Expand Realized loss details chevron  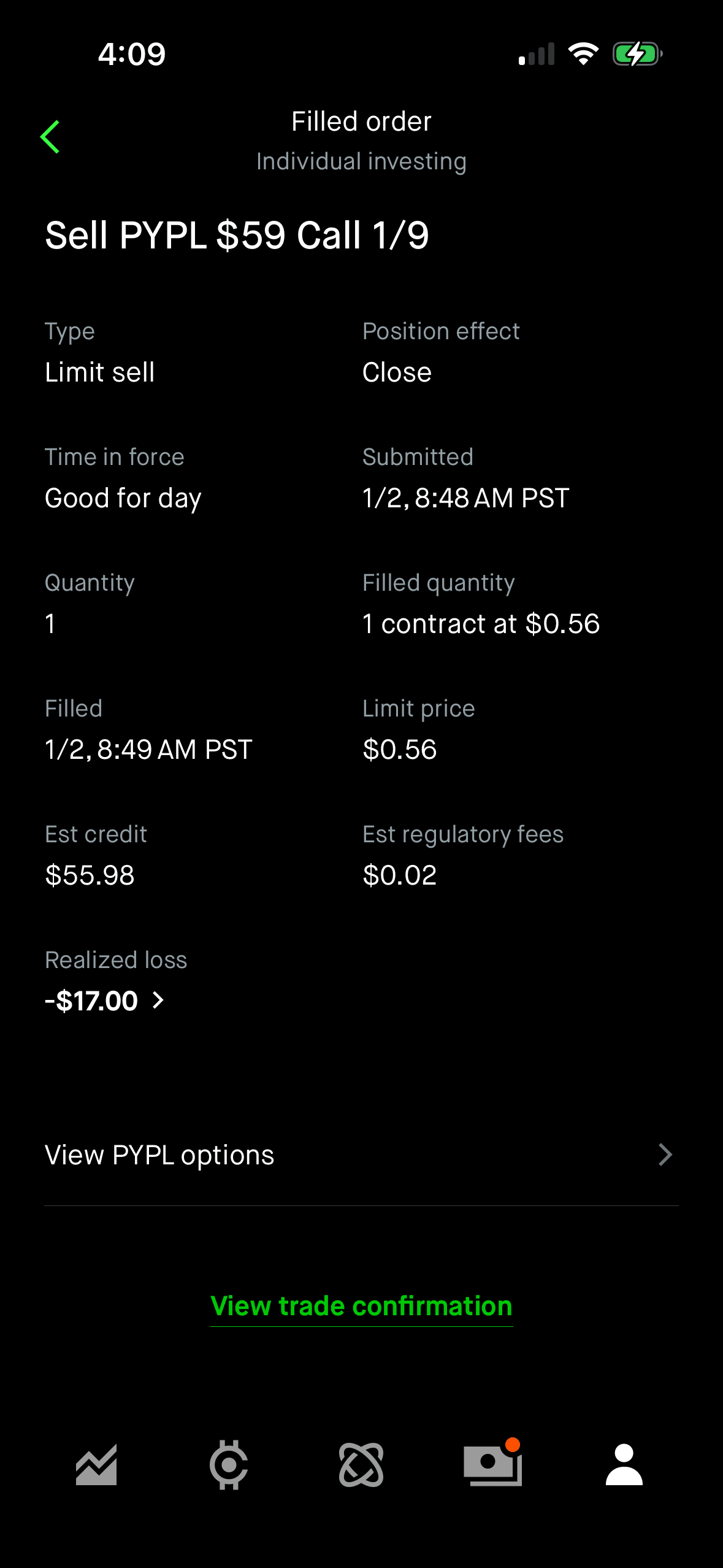pyautogui.click(x=158, y=1001)
